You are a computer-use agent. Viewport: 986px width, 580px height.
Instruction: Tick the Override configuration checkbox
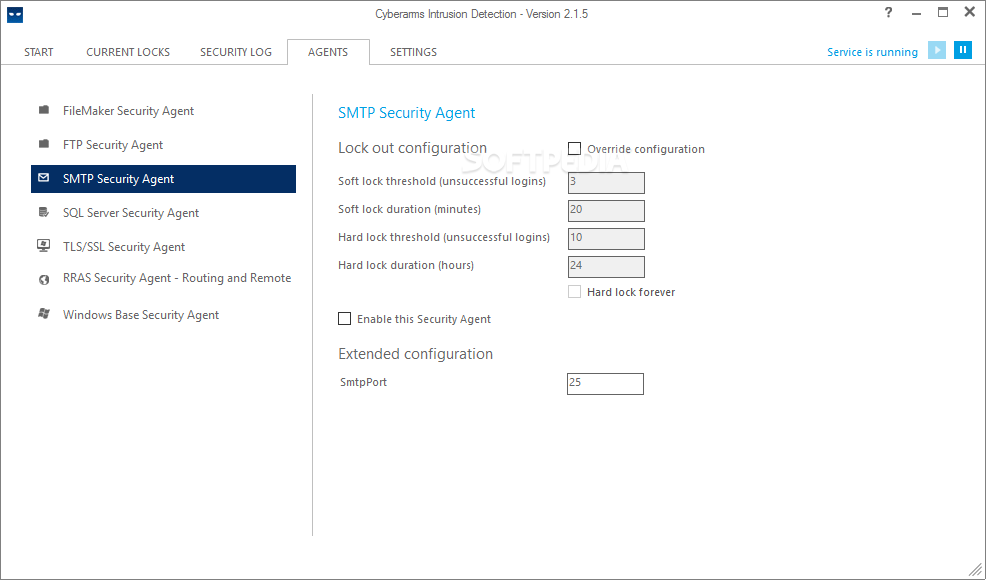point(574,148)
